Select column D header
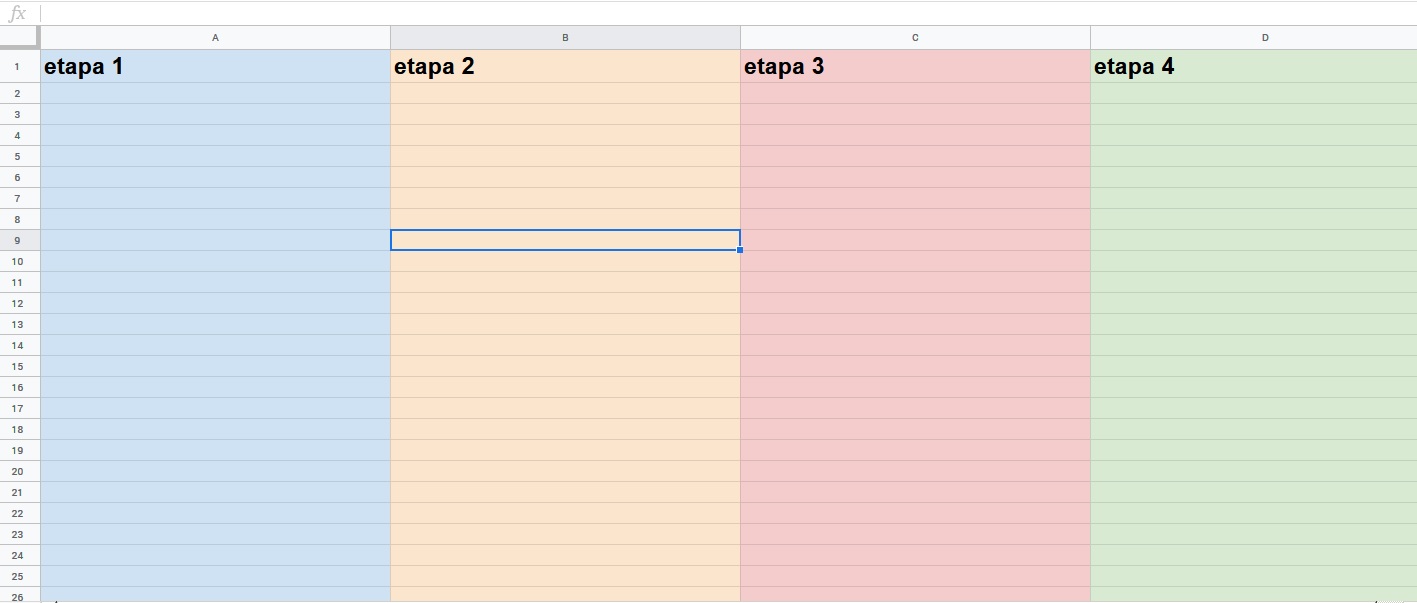1417x603 pixels. pyautogui.click(x=1264, y=38)
